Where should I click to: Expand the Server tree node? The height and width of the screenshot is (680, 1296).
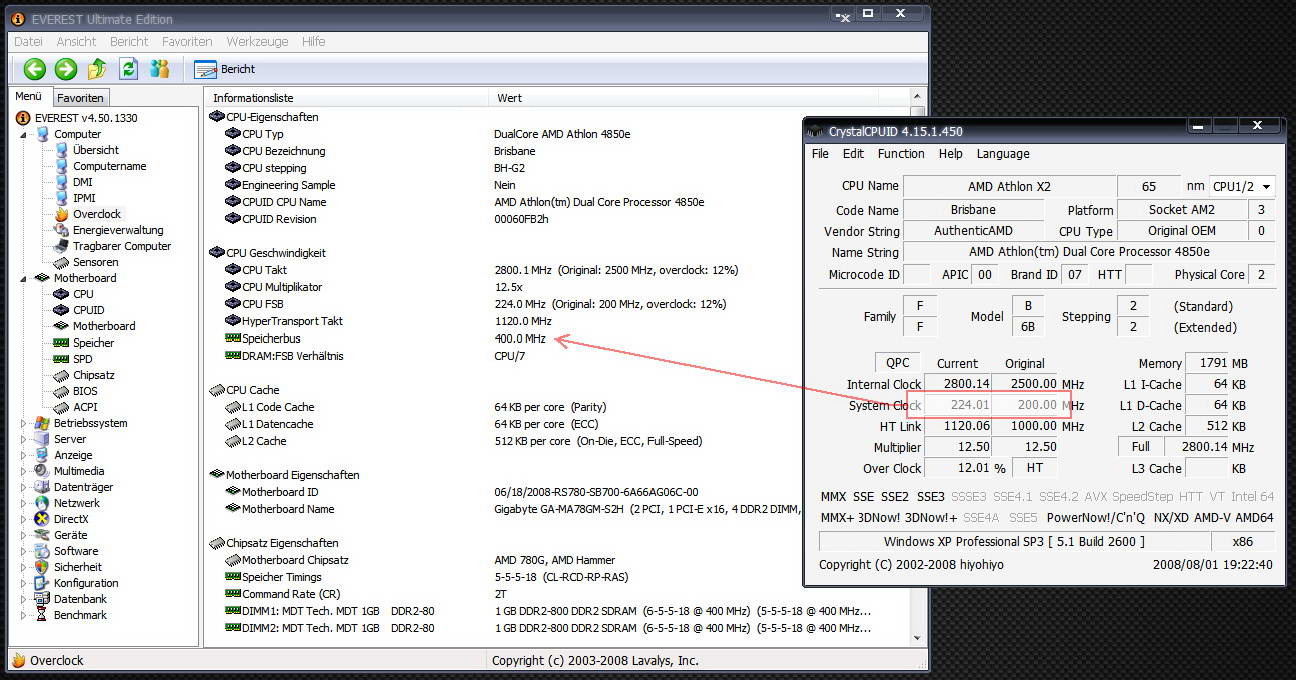(x=25, y=439)
